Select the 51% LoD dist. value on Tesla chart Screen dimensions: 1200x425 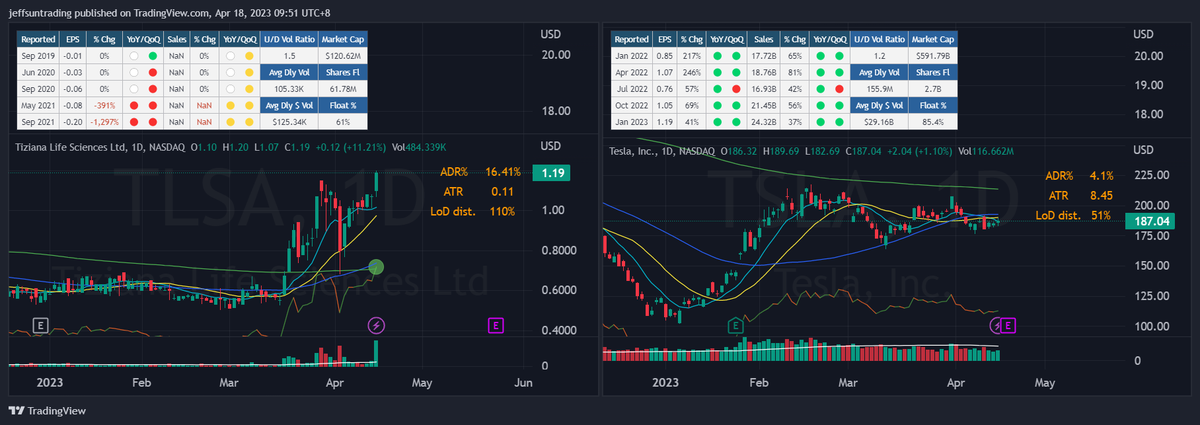click(x=1102, y=215)
